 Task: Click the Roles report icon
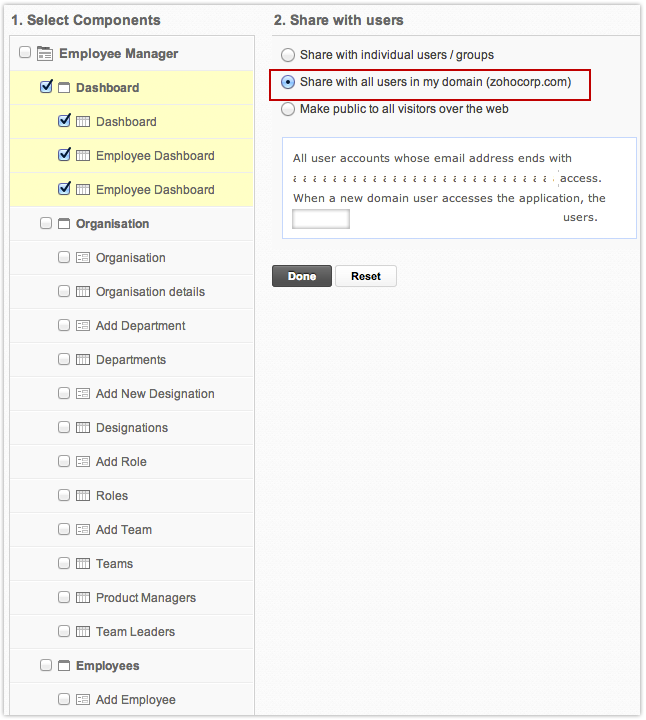pos(83,495)
